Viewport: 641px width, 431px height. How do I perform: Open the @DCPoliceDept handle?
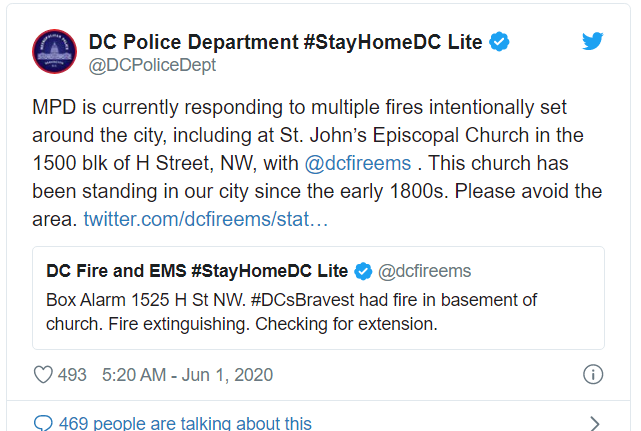152,65
